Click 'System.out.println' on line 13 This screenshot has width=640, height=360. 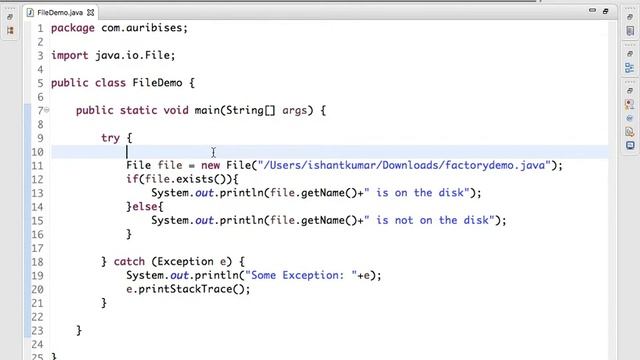click(207, 193)
